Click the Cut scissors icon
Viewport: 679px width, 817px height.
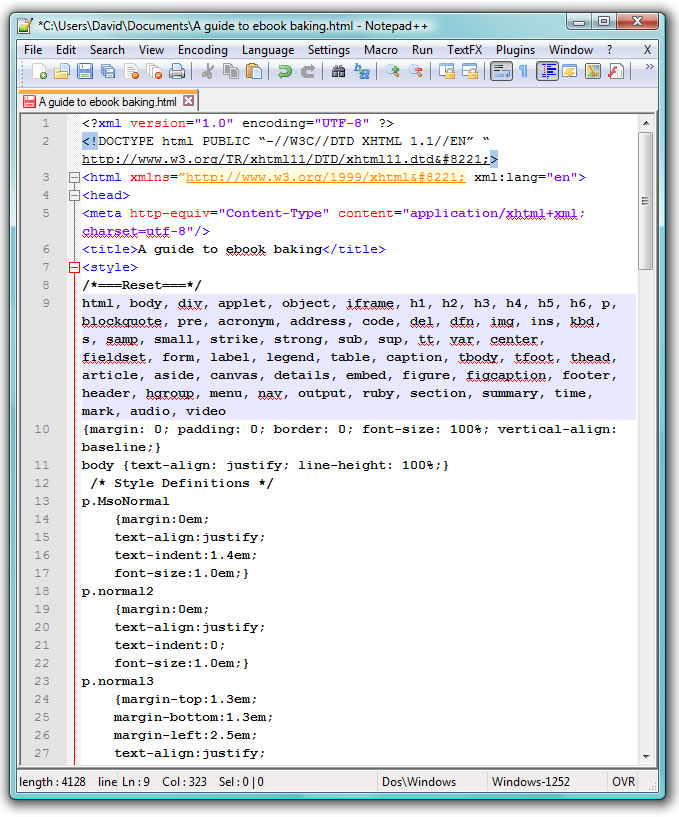208,71
